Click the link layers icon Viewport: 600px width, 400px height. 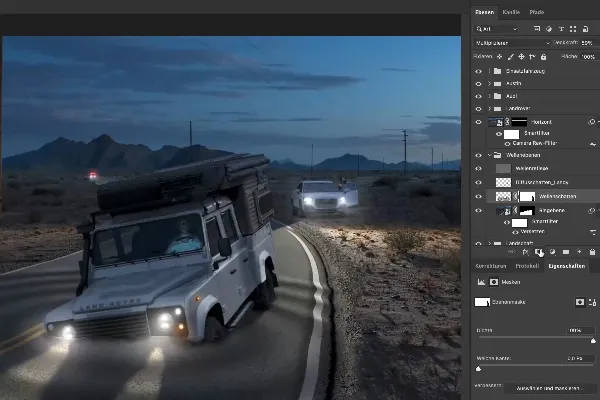(511, 252)
